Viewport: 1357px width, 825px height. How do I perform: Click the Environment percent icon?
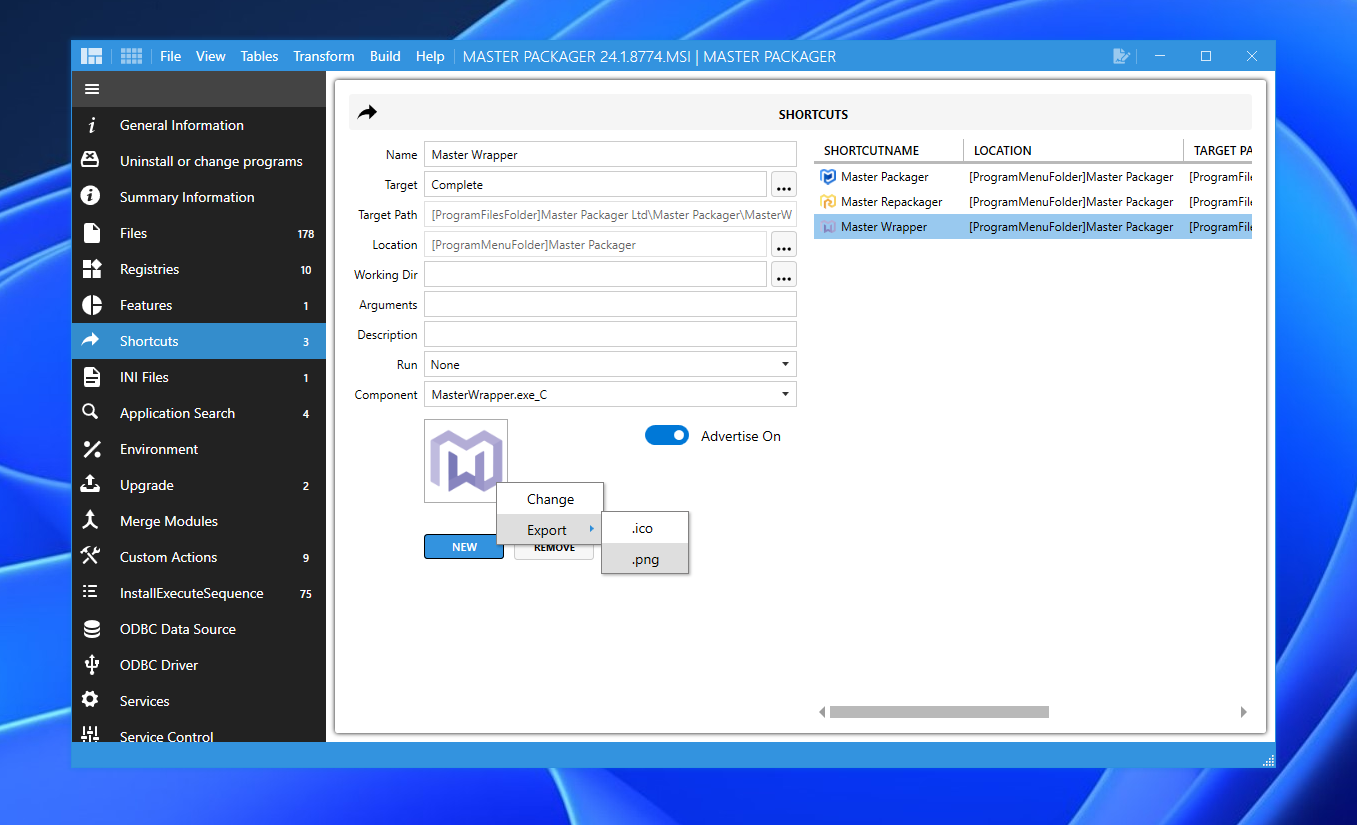(91, 449)
